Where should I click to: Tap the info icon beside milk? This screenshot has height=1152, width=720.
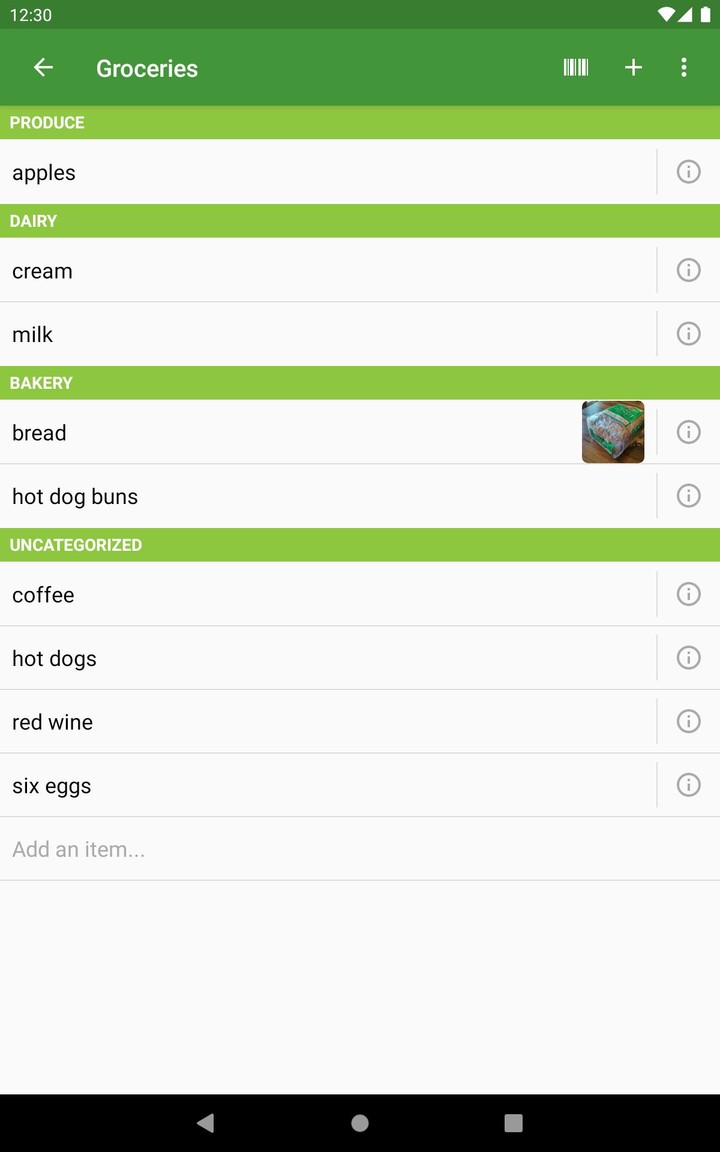pos(688,334)
